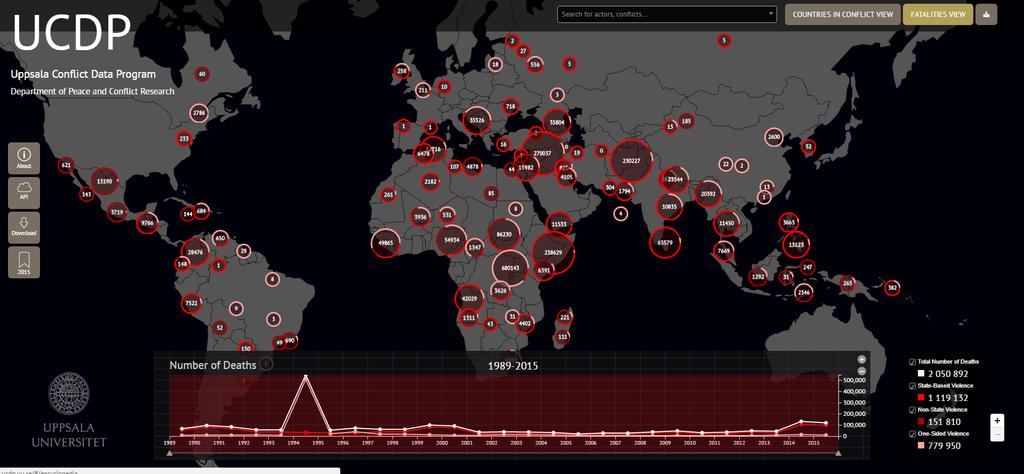Screen dimensions: 1024x474
Task: Zoom in the map with plus button
Action: [x=997, y=421]
